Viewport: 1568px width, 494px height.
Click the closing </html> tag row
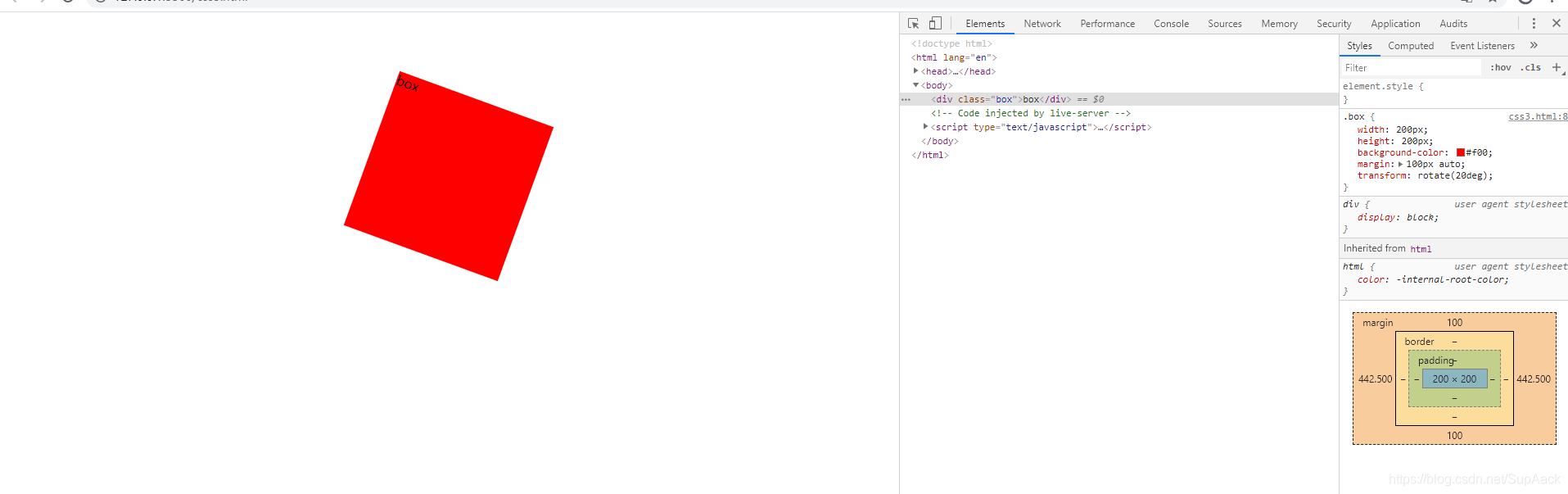[930, 155]
